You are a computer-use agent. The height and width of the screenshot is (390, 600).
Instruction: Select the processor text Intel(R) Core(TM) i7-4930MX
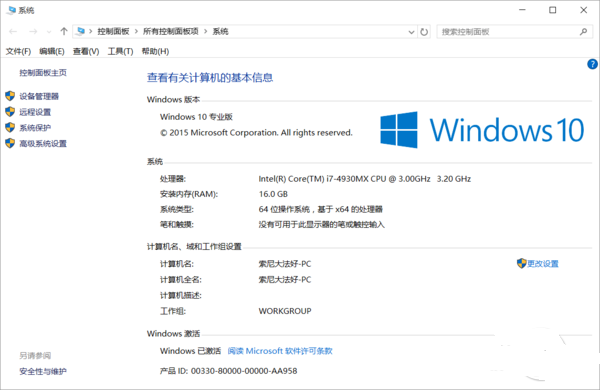(x=313, y=179)
